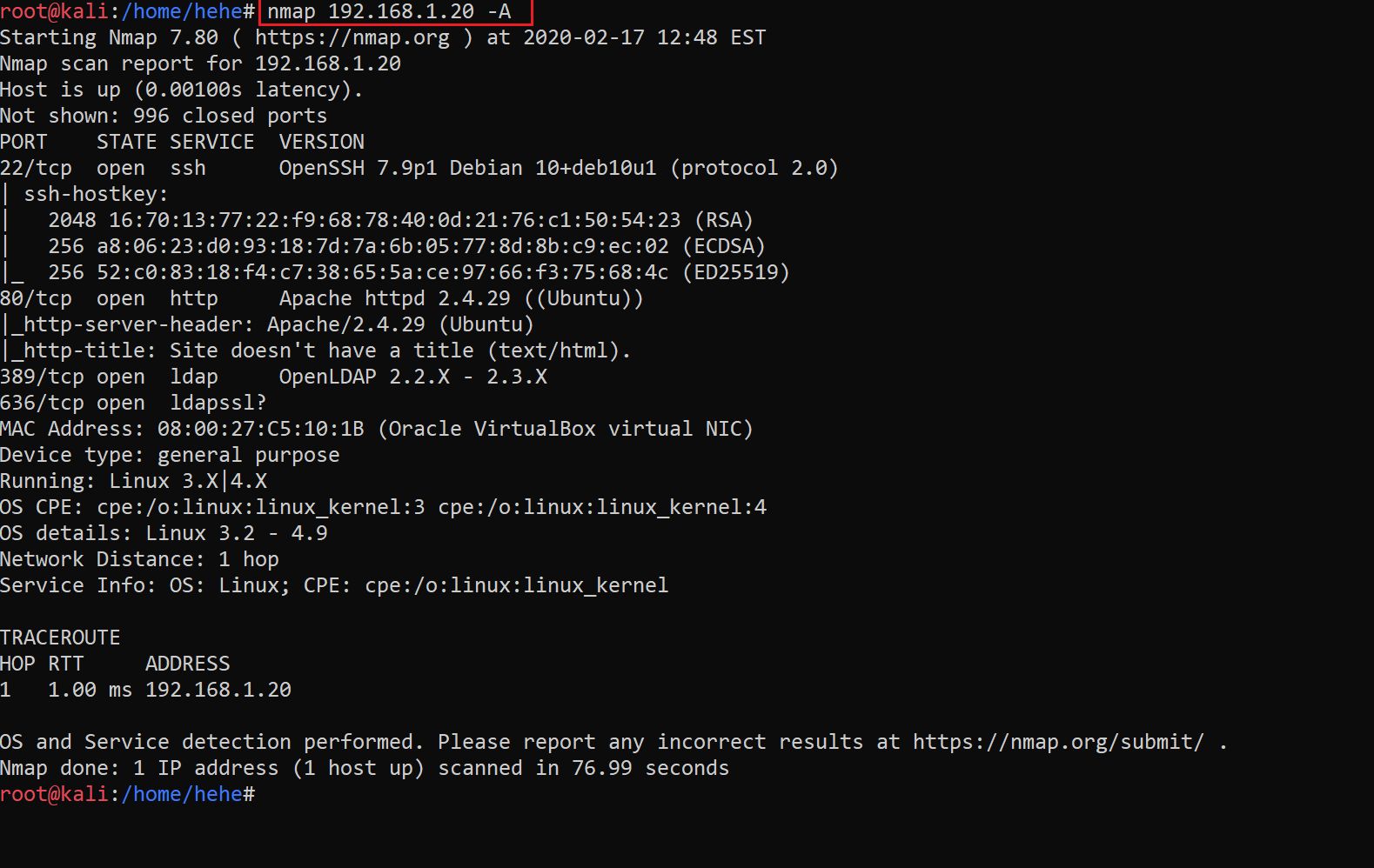Click the TRACEROUTE section heading
This screenshot has height=868, width=1374.
point(60,638)
